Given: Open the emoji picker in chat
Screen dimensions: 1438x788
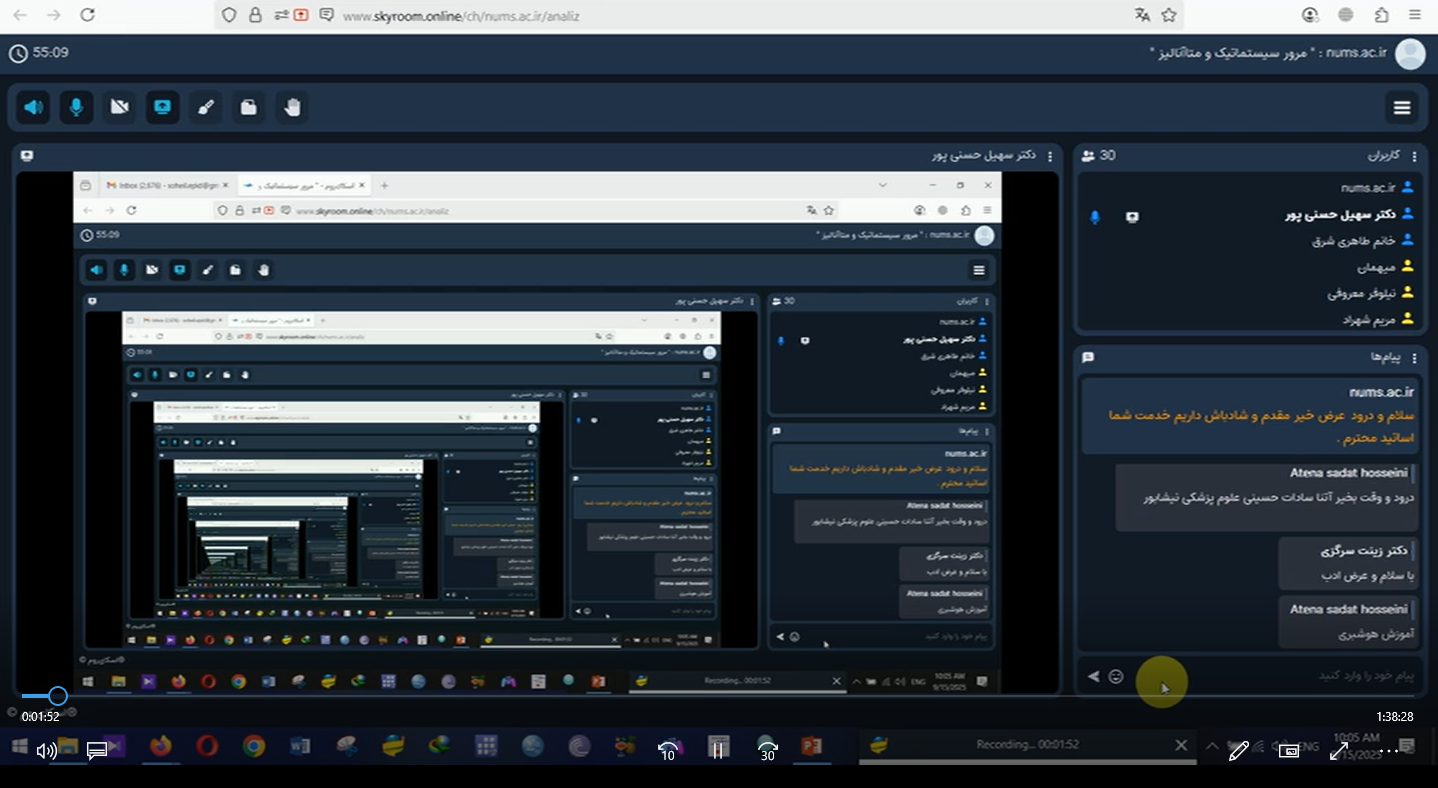Looking at the screenshot, I should 1116,677.
